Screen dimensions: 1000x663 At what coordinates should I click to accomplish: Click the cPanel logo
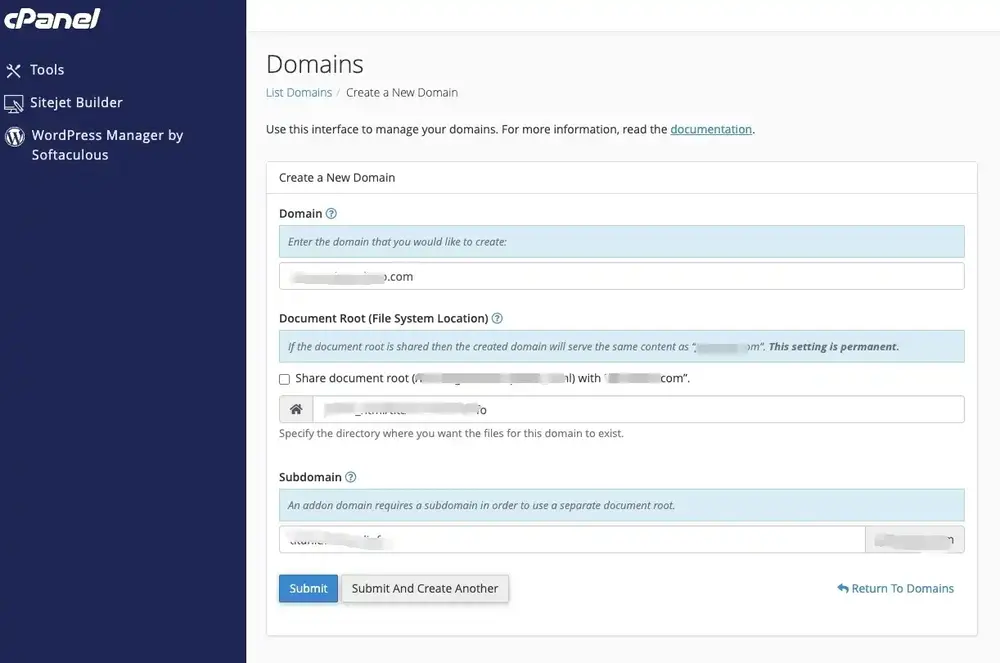(52, 18)
